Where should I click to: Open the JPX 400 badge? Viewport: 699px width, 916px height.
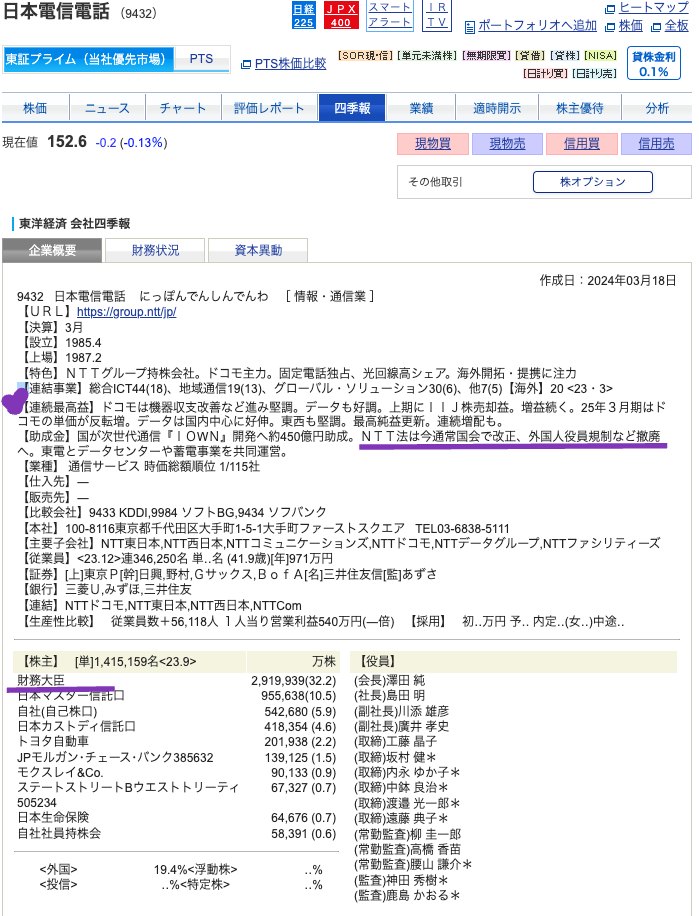coord(340,16)
